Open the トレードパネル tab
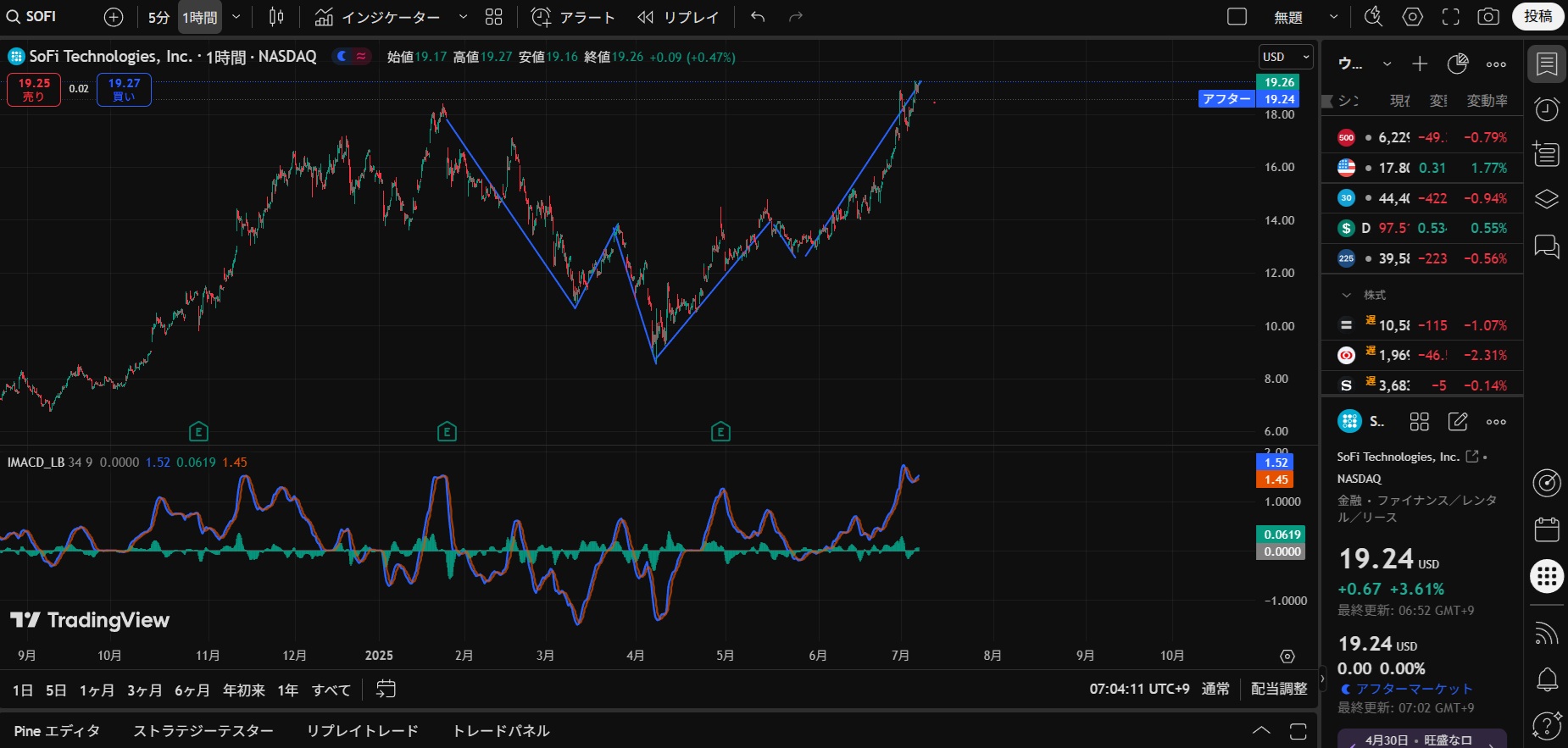This screenshot has width=1568, height=748. [501, 730]
